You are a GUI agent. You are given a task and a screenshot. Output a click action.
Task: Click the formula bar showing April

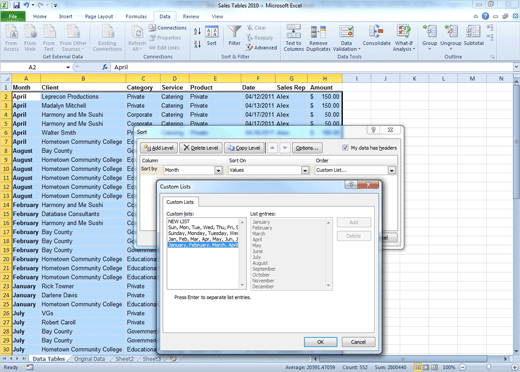click(x=312, y=67)
